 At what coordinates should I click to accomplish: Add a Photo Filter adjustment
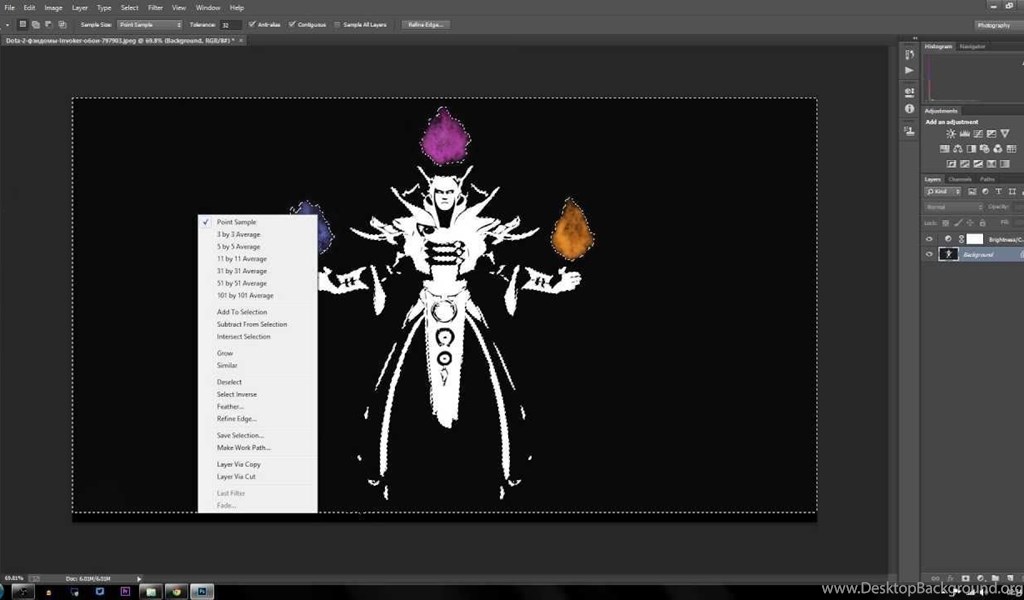pyautogui.click(x=984, y=149)
